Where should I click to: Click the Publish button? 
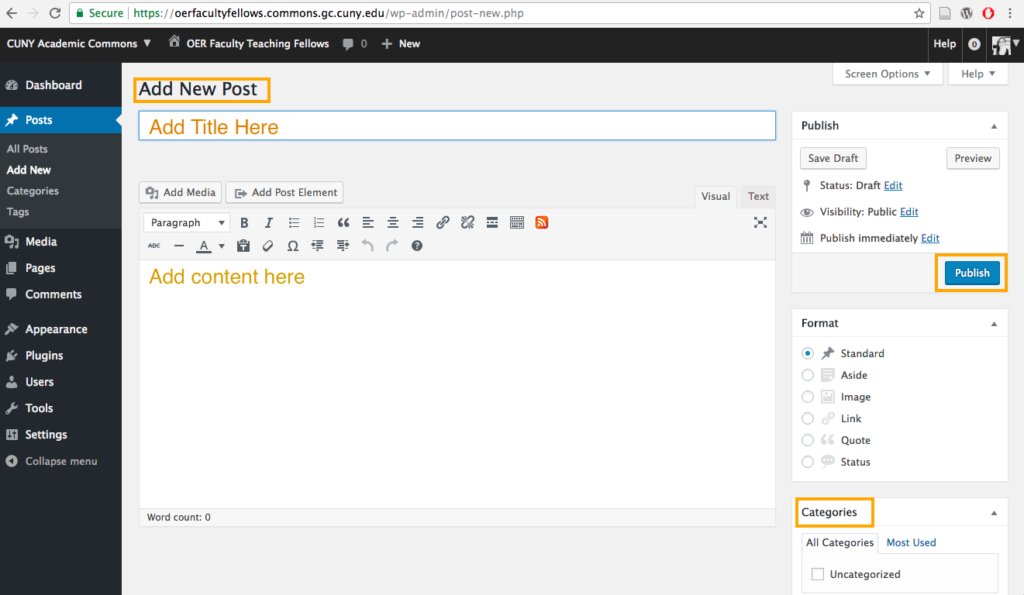[971, 272]
